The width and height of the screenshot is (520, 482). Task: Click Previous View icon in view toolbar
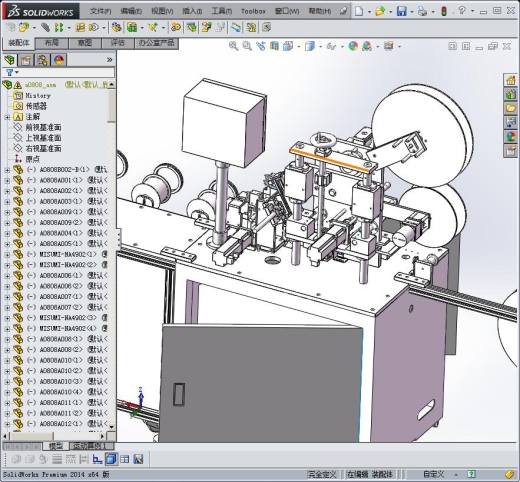[x=261, y=46]
